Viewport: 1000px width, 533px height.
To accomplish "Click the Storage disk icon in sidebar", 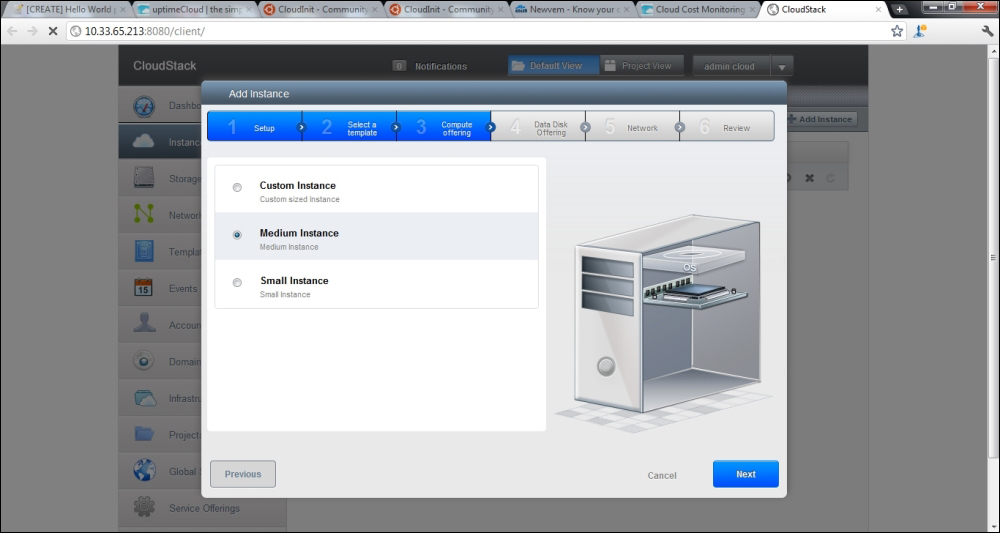I will 144,179.
